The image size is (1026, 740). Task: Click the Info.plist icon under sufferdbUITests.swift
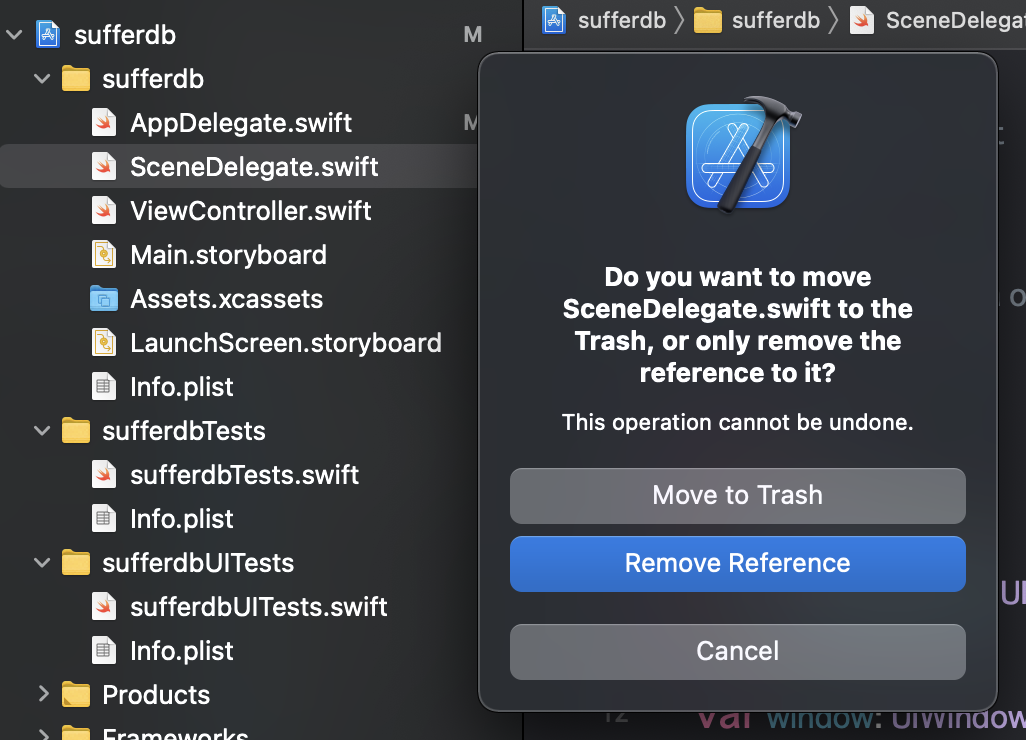click(x=103, y=650)
